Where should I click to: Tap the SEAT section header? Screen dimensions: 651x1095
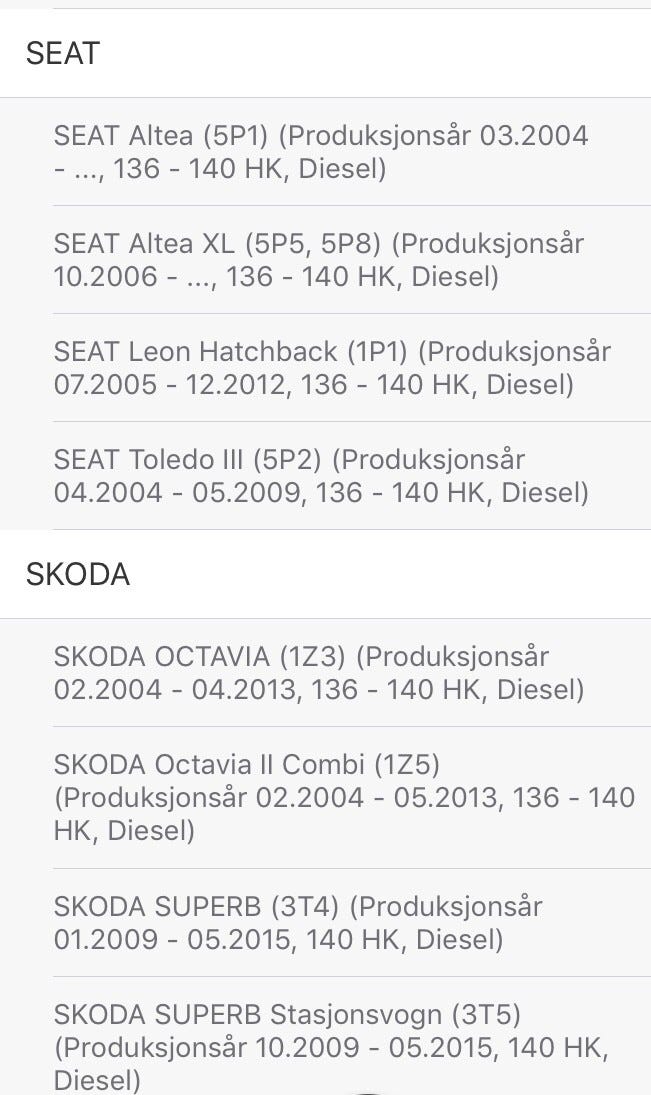click(62, 54)
